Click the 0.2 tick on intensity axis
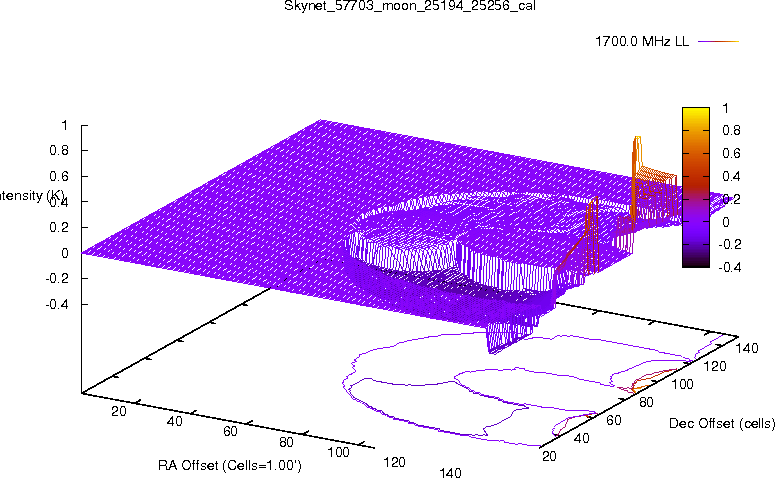Screen dimensions: 775x478 click(59, 227)
